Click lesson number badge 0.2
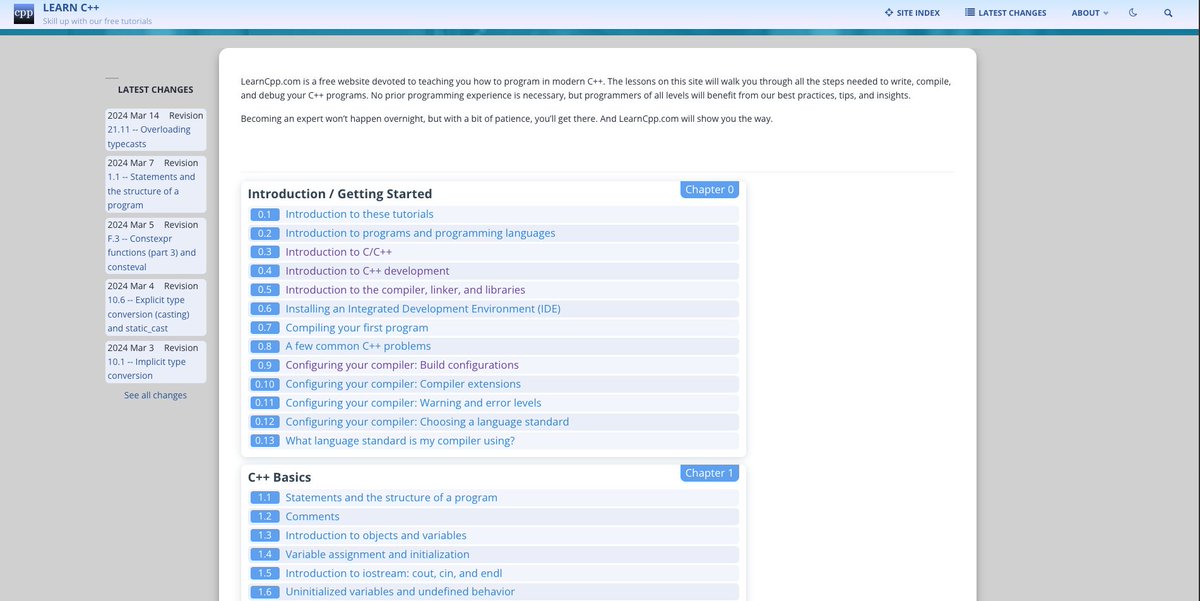 pos(264,233)
